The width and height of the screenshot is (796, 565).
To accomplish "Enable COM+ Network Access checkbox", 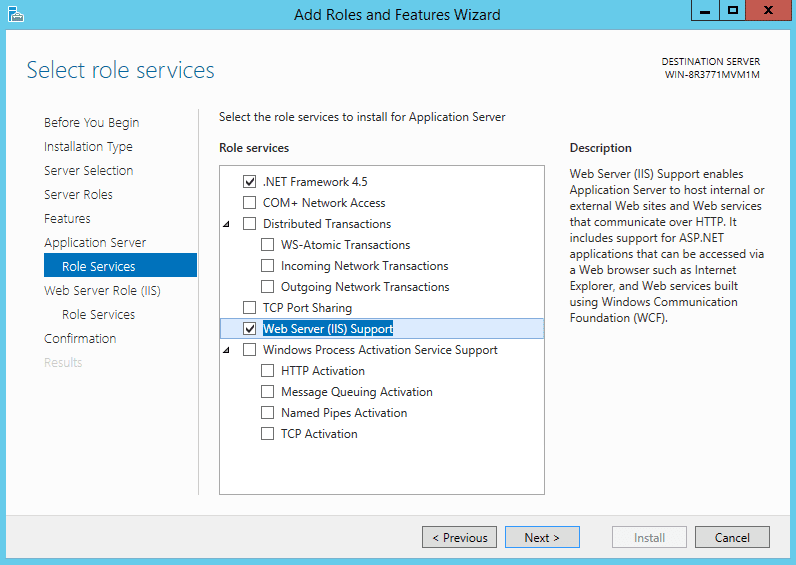I will [x=249, y=203].
